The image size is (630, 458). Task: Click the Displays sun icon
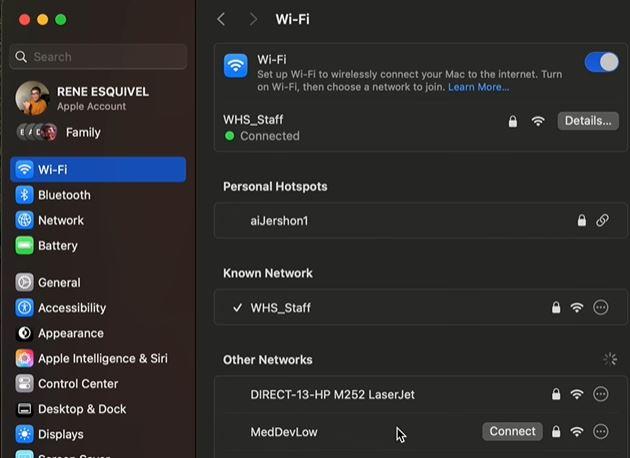coord(25,434)
